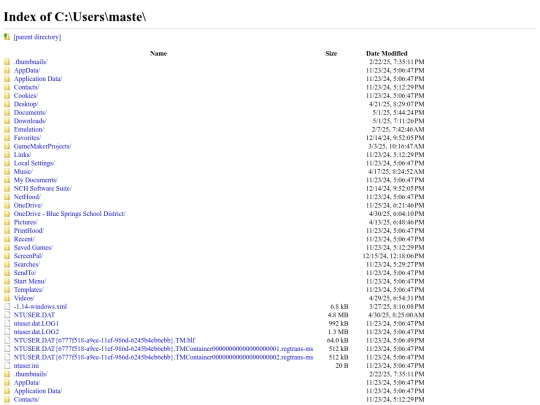Open the TMContainer ...0002.regtrans-ms file link
Viewport: 540px width, 405px height.
pyautogui.click(x=163, y=357)
